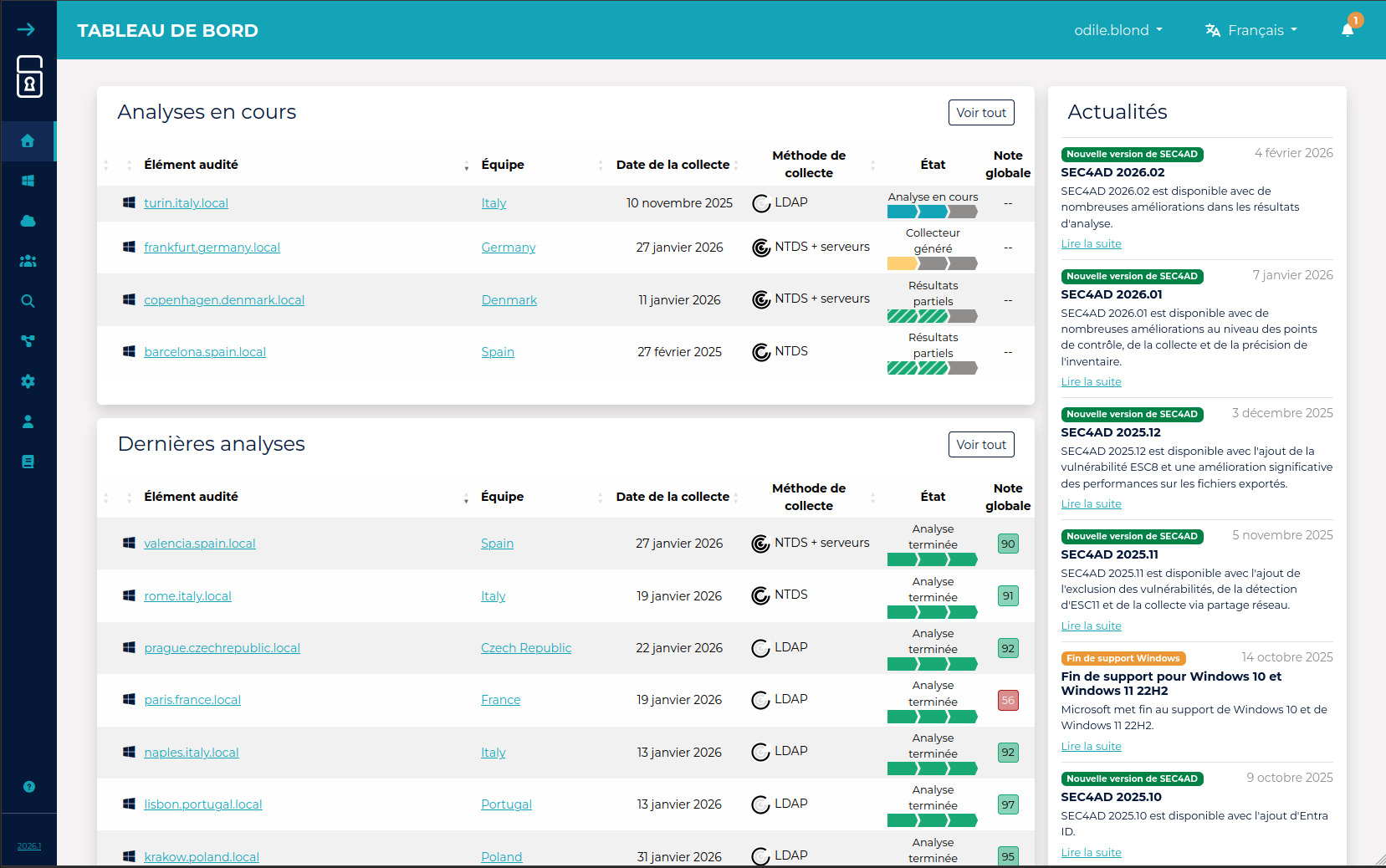Click the partial results progress bar for barcelona.spain.local
Viewport: 1386px width, 868px height.
click(x=932, y=367)
